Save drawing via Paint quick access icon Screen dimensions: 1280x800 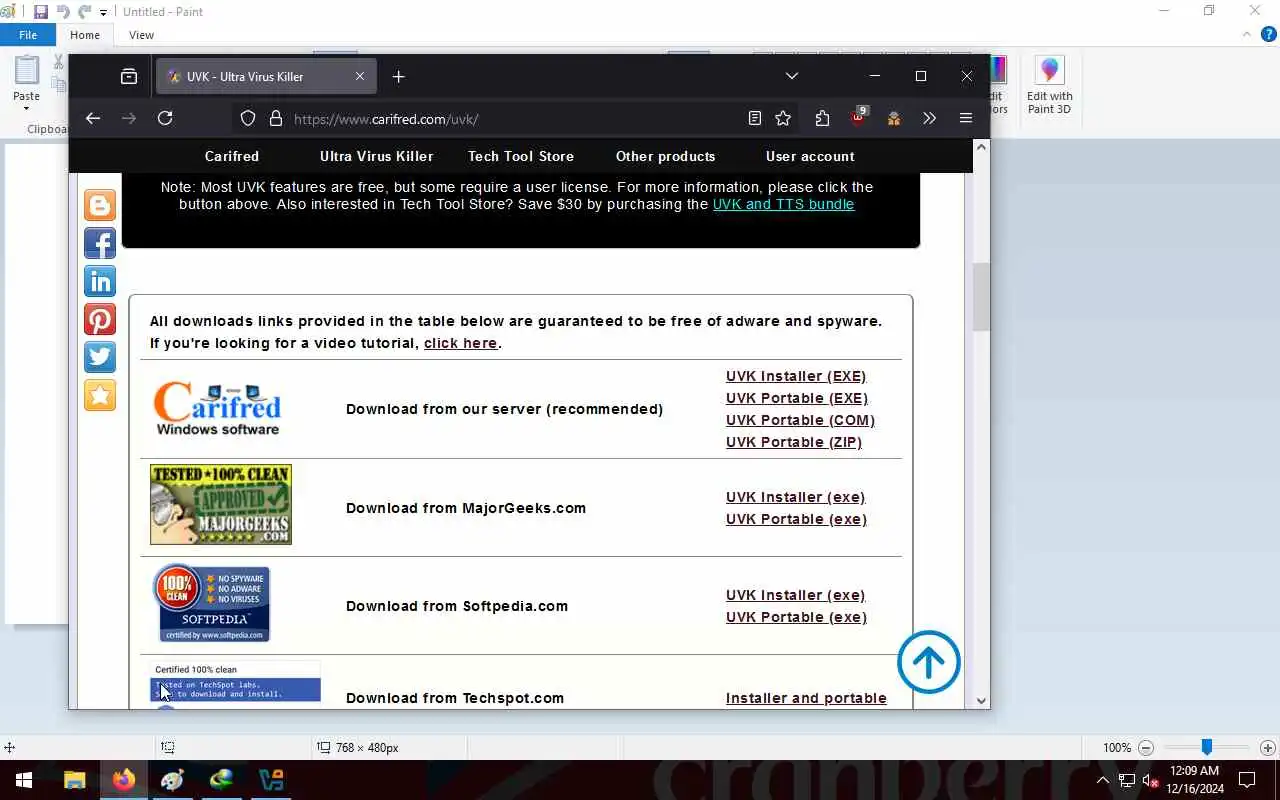point(41,12)
